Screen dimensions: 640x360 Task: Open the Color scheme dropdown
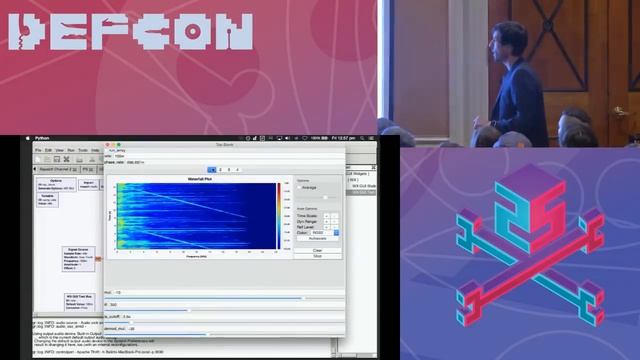325,233
